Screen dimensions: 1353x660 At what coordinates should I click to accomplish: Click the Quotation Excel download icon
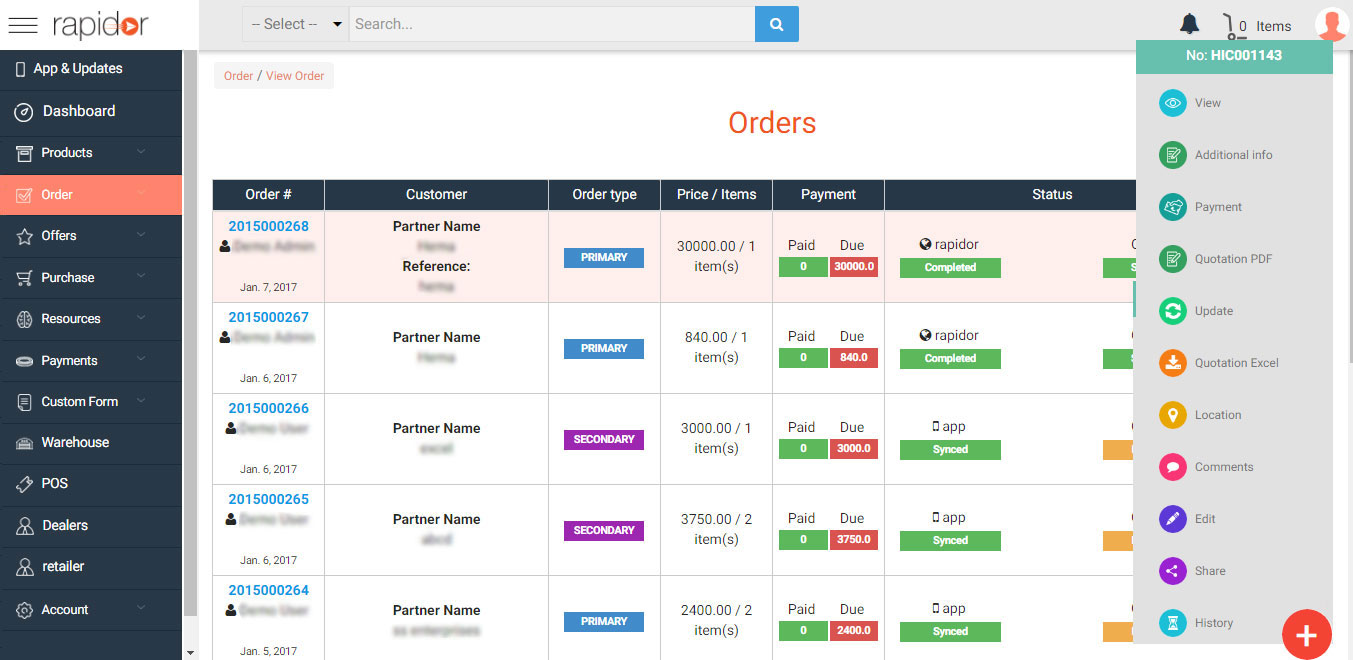(1172, 363)
